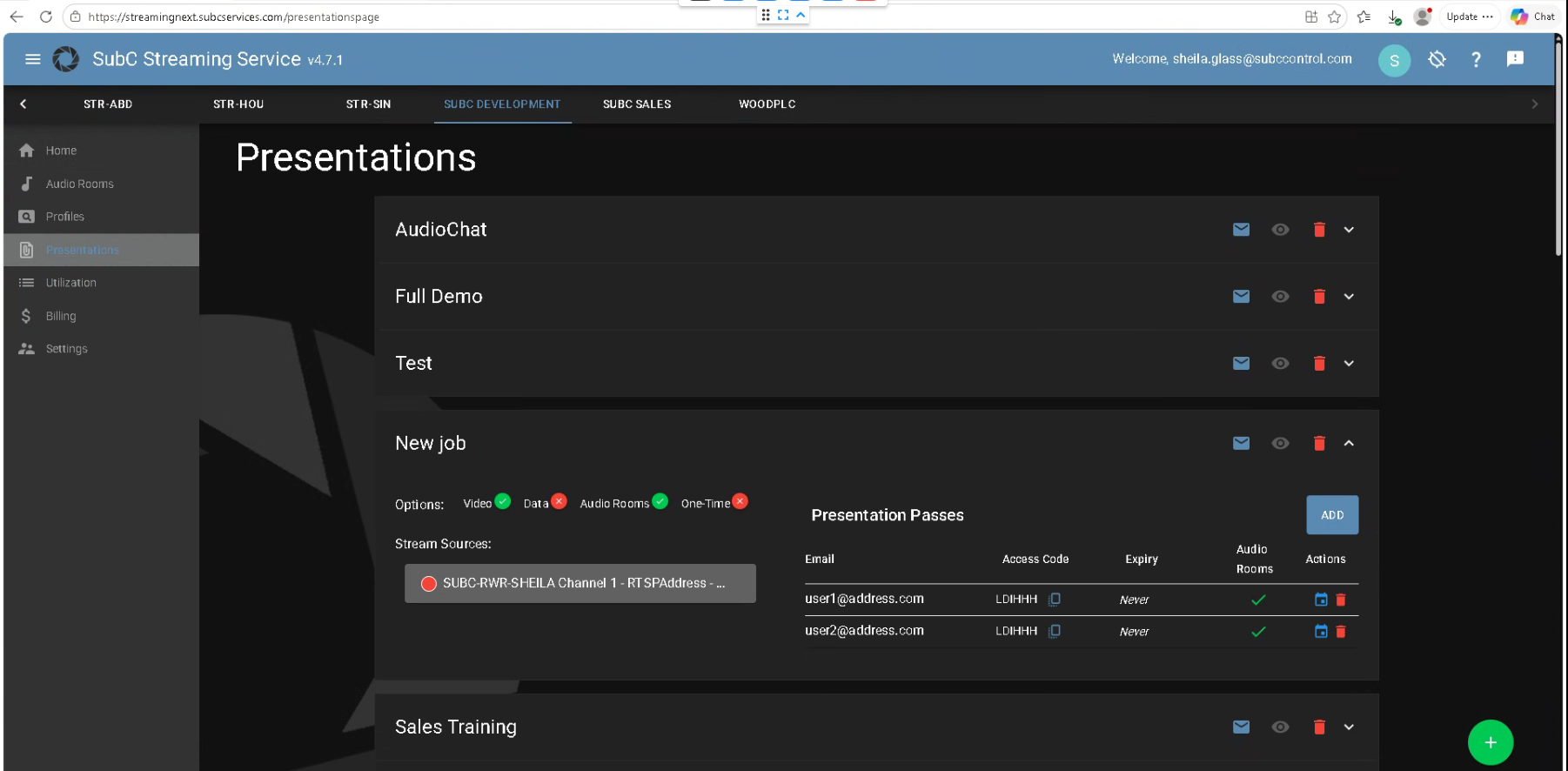Toggle the theme icon in header
Image resolution: width=1568 pixels, height=771 pixels.
pyautogui.click(x=1437, y=59)
